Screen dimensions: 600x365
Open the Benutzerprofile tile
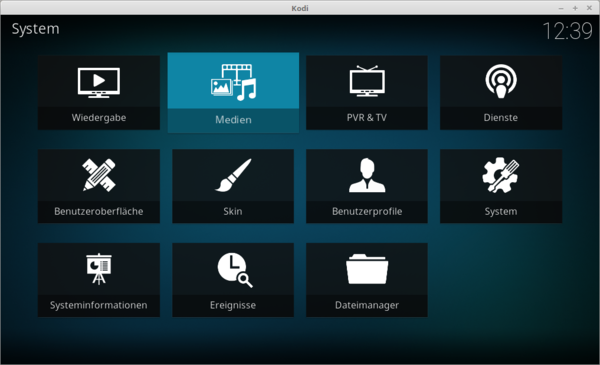(367, 186)
